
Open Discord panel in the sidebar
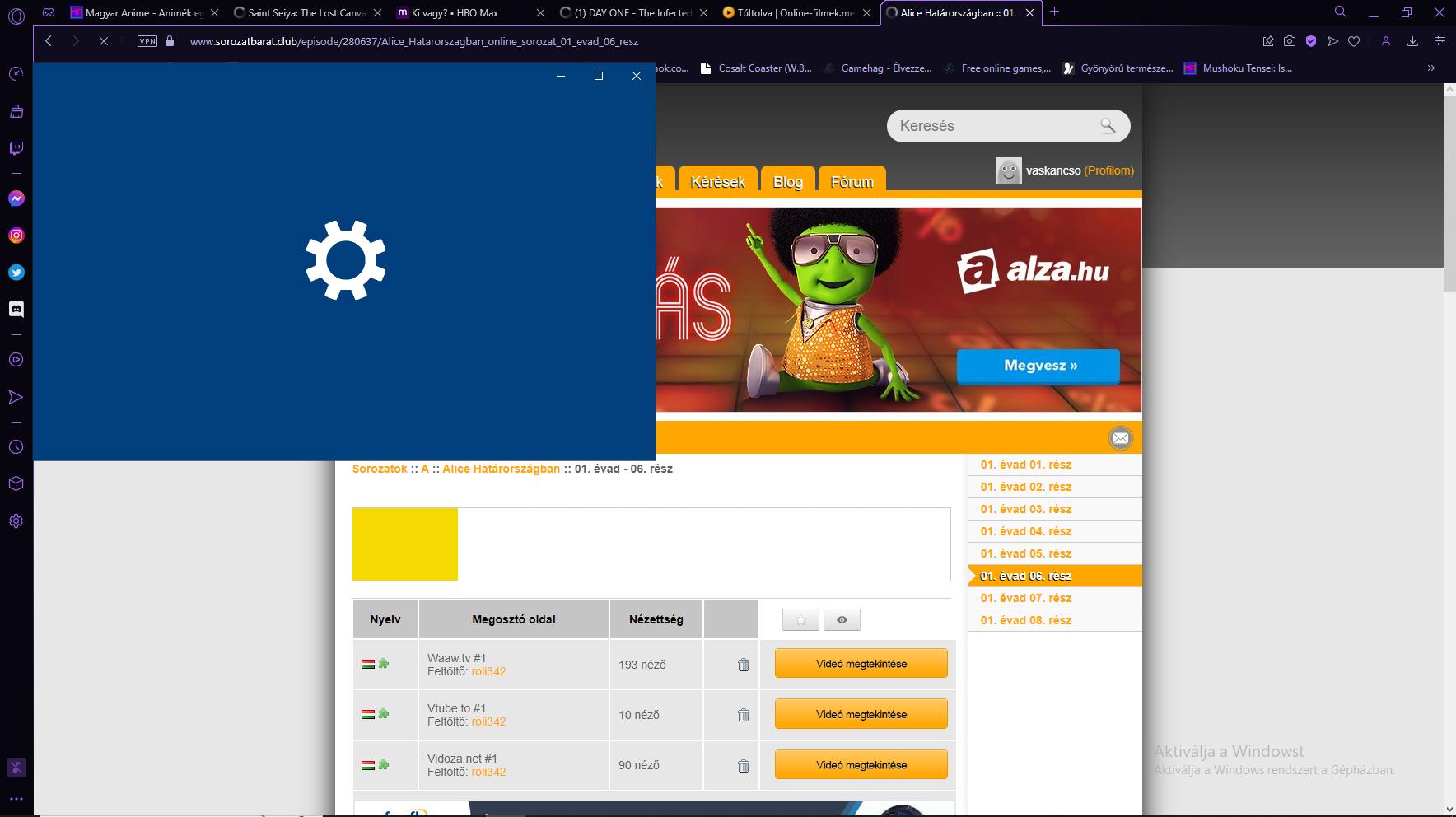[x=16, y=310]
